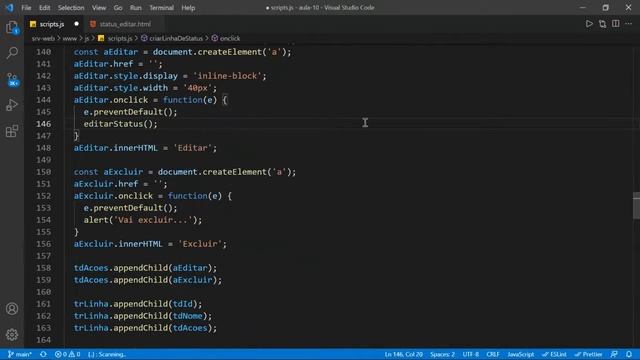Click trLinha.appendChild(tdNome) line
This screenshot has width=640, height=360.
pos(143,316)
